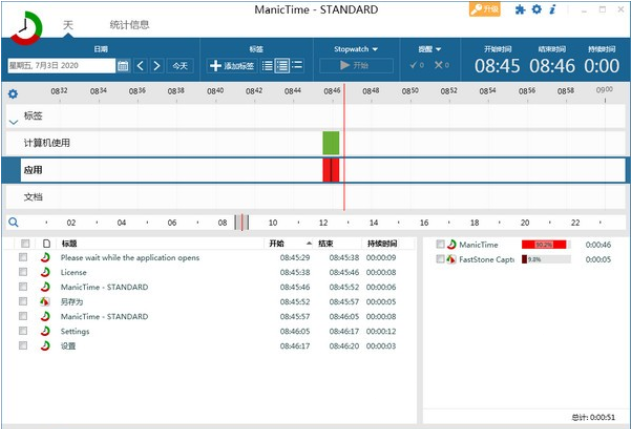Open the calendar date picker
Image resolution: width=633 pixels, height=429 pixels.
[123, 65]
